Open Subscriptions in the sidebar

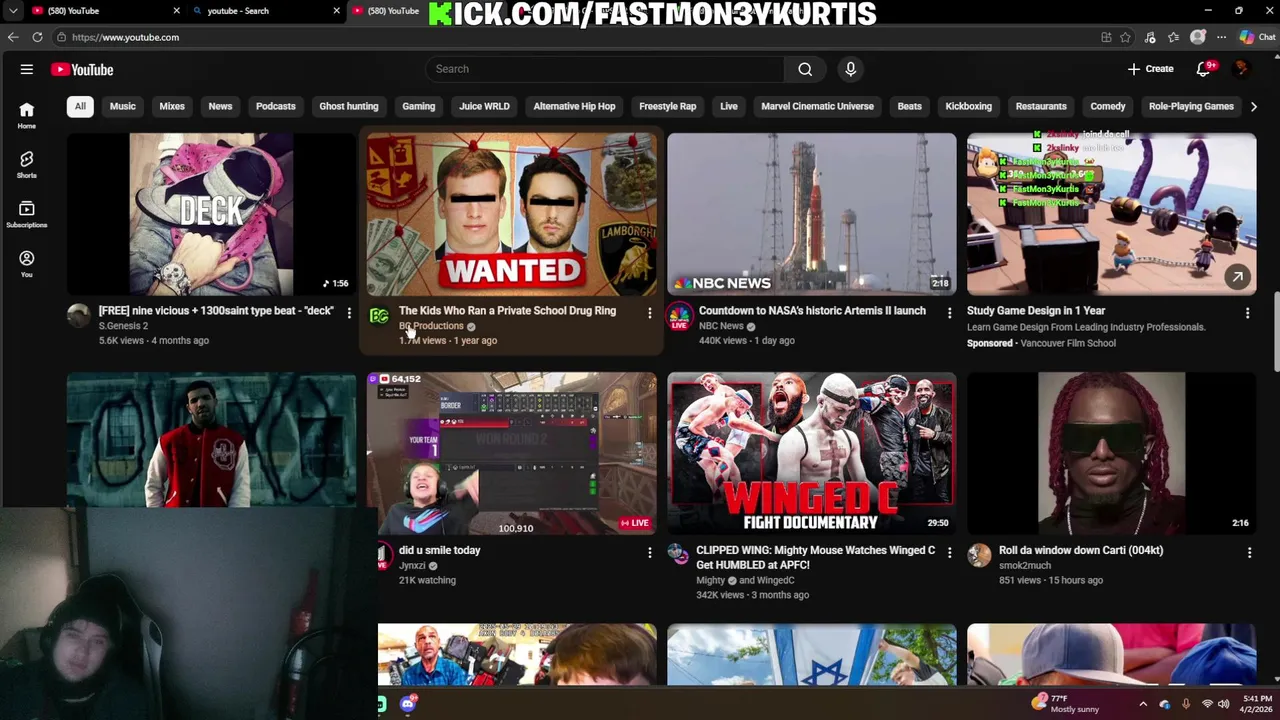pos(27,215)
